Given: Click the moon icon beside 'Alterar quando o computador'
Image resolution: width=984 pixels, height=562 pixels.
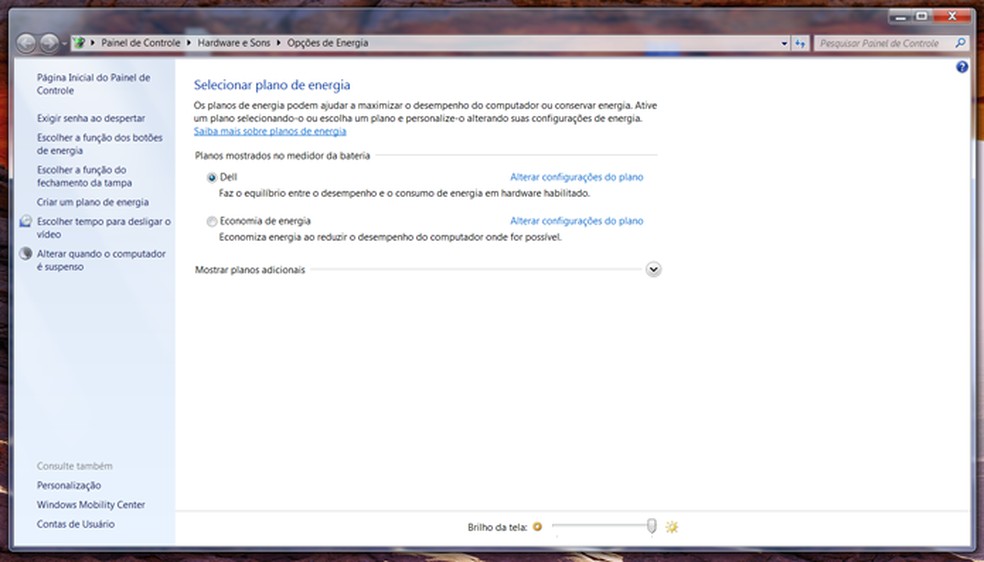Looking at the screenshot, I should (26, 253).
